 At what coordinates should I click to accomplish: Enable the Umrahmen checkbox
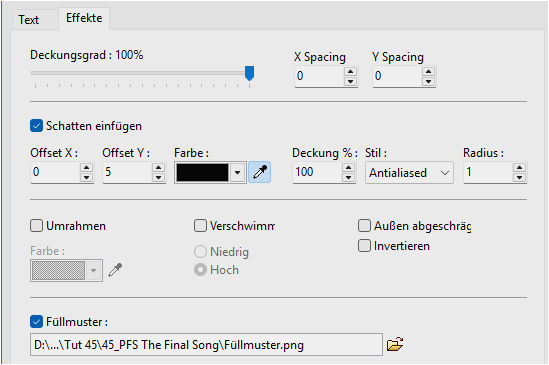pos(36,226)
